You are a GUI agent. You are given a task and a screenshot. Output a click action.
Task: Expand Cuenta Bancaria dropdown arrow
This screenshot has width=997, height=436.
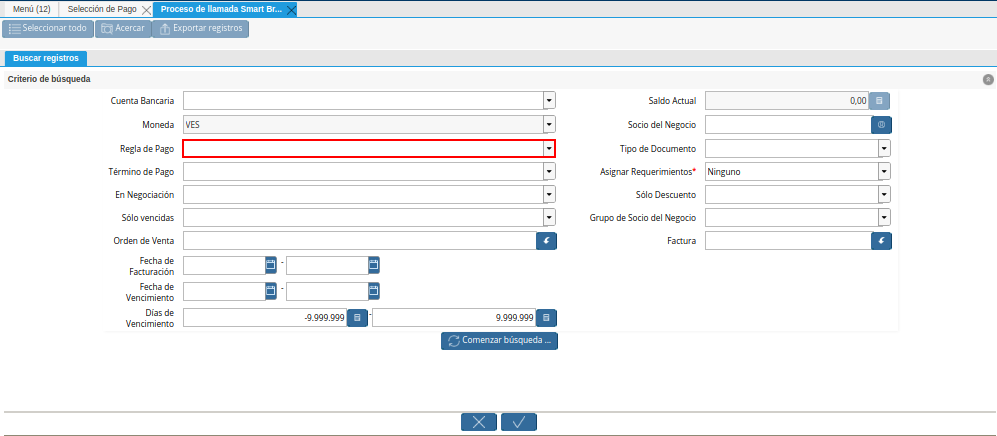point(549,101)
